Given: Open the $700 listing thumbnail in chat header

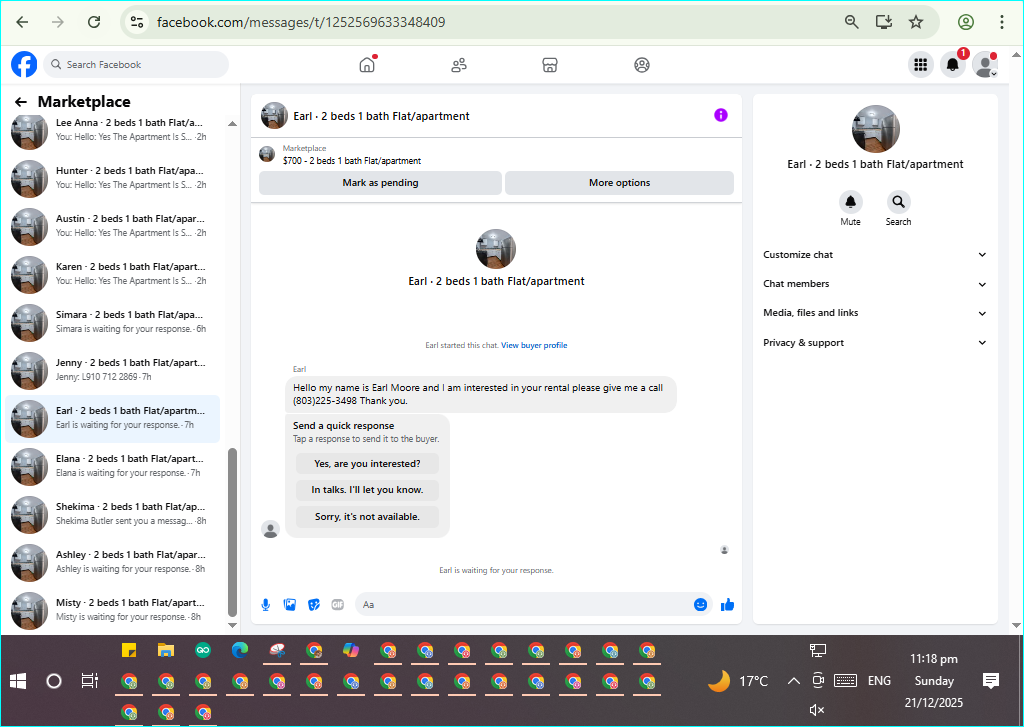Looking at the screenshot, I should [x=267, y=154].
